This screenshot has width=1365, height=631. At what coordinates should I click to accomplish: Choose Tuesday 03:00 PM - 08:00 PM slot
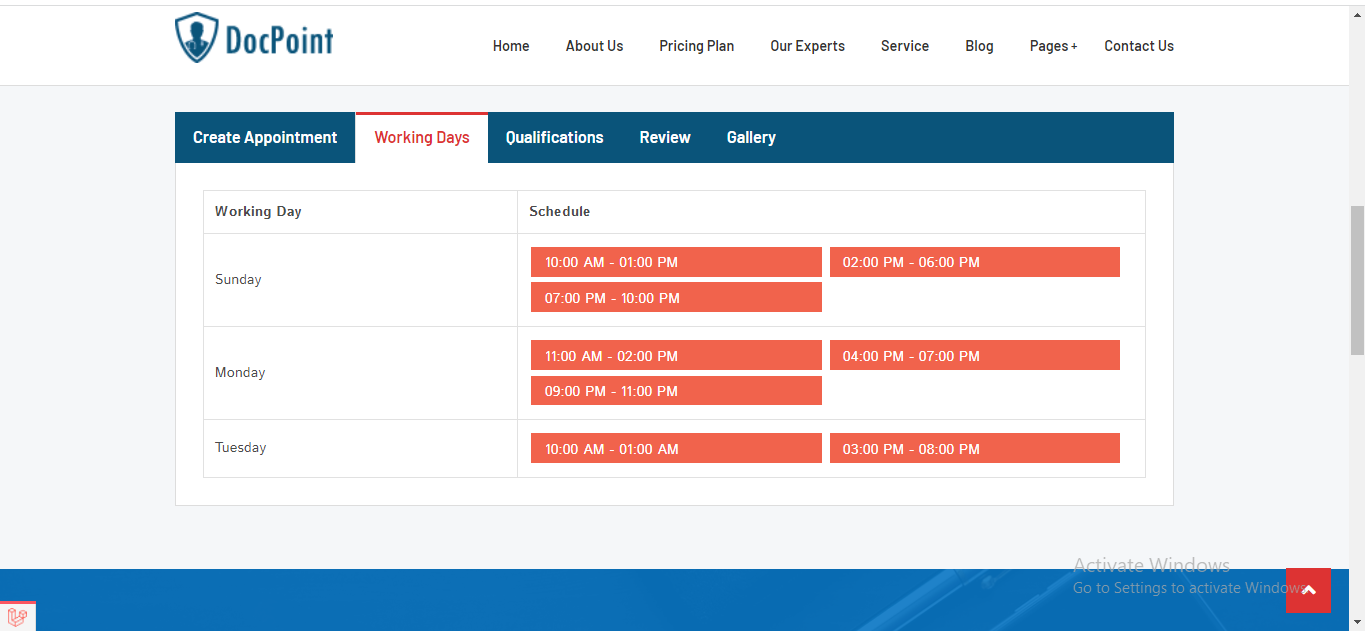click(x=974, y=449)
